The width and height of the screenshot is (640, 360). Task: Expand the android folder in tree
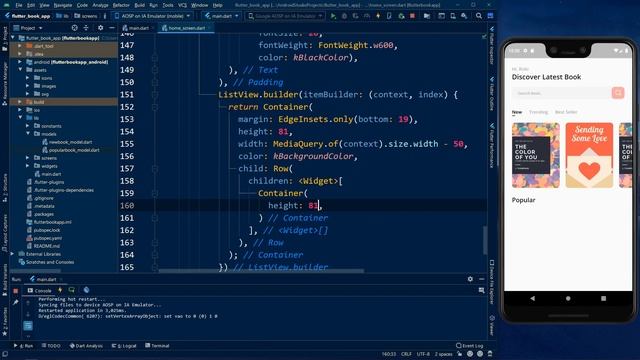pyautogui.click(x=20, y=62)
